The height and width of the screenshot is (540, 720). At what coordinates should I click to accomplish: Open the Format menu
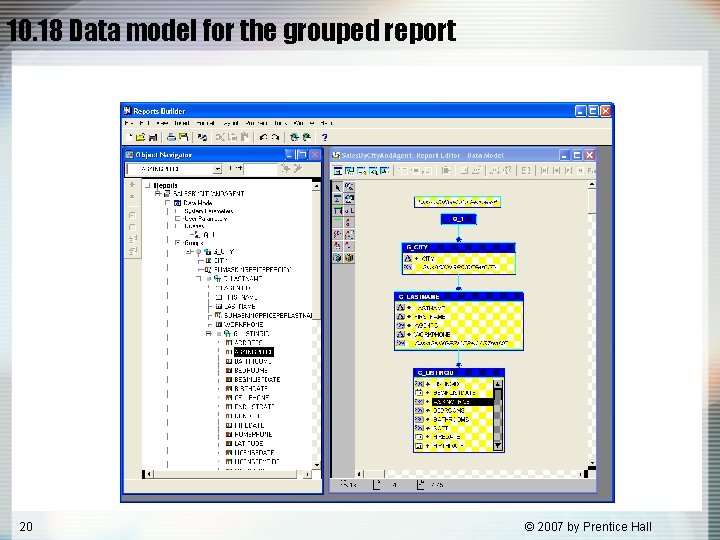205,123
